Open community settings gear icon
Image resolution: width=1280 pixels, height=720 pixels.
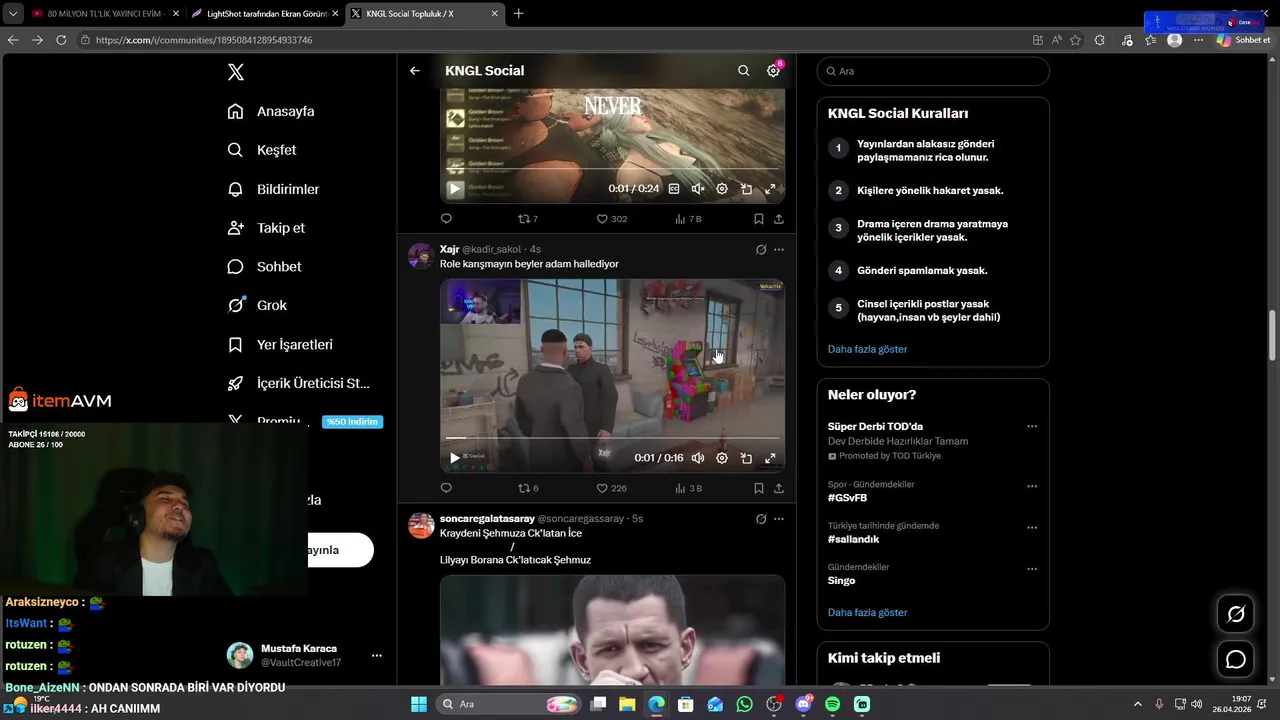(x=773, y=71)
